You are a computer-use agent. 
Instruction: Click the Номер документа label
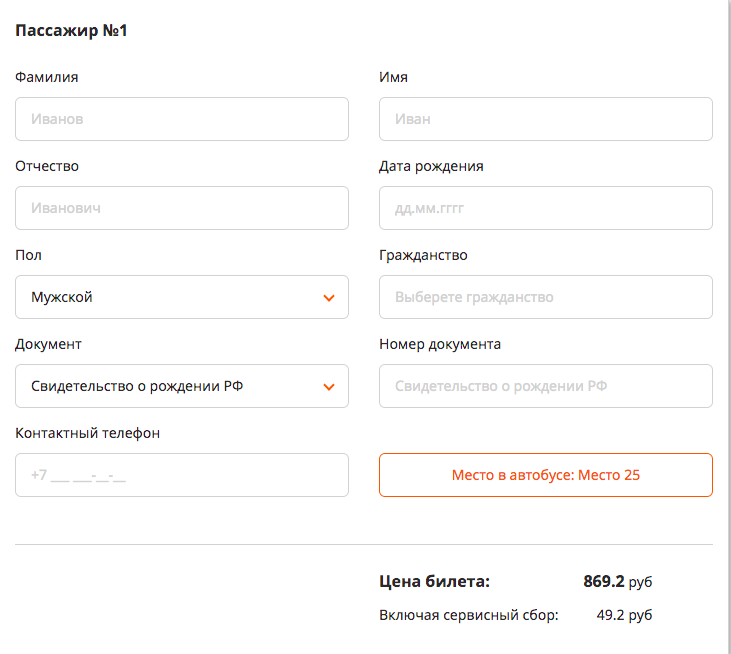pos(440,344)
